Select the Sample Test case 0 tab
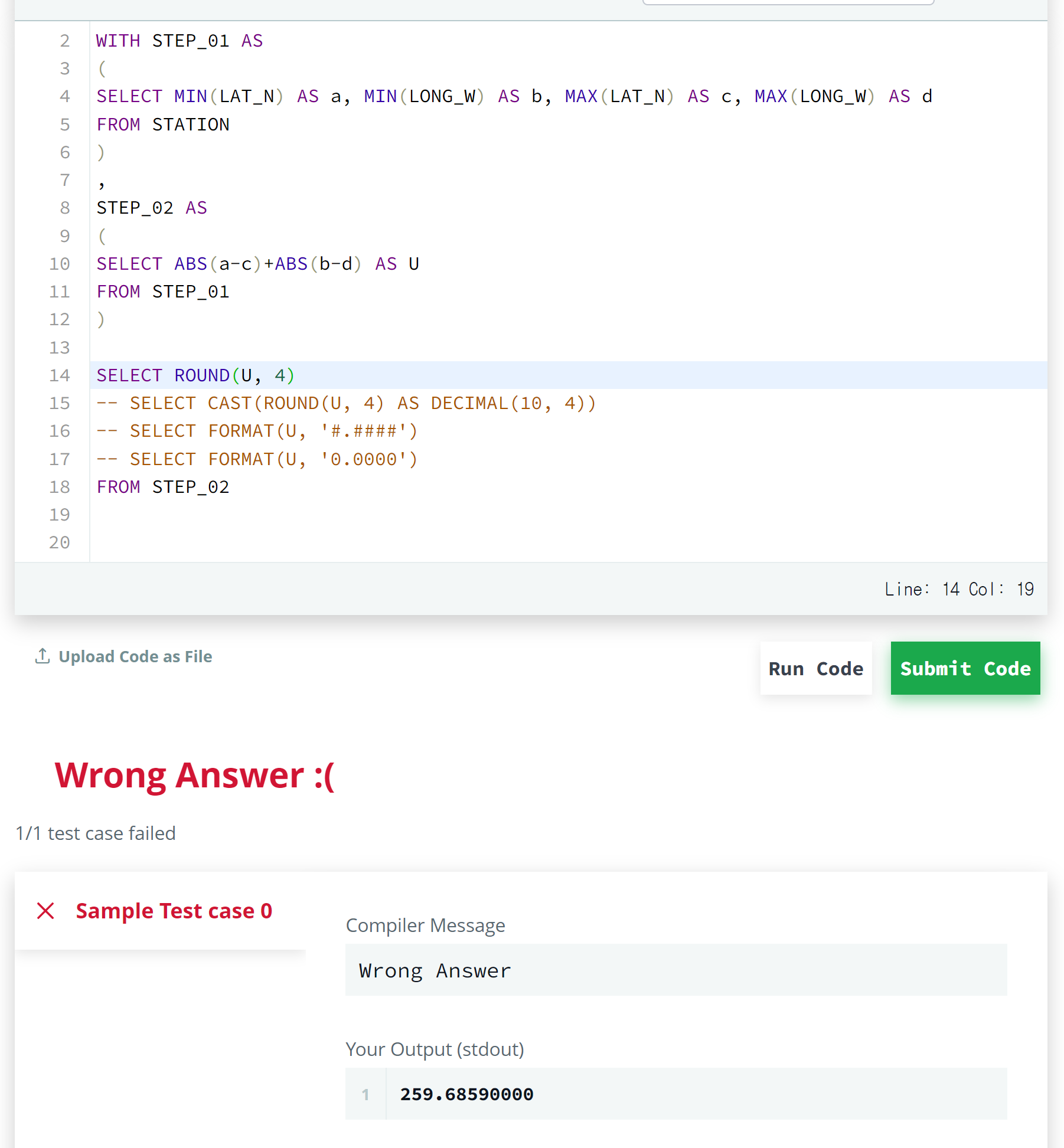This screenshot has width=1064, height=1148. (160, 911)
